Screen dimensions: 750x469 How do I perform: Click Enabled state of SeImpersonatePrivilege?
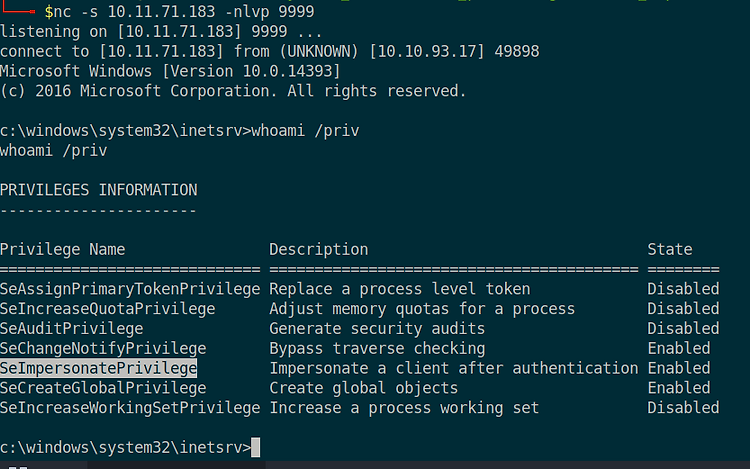click(679, 368)
